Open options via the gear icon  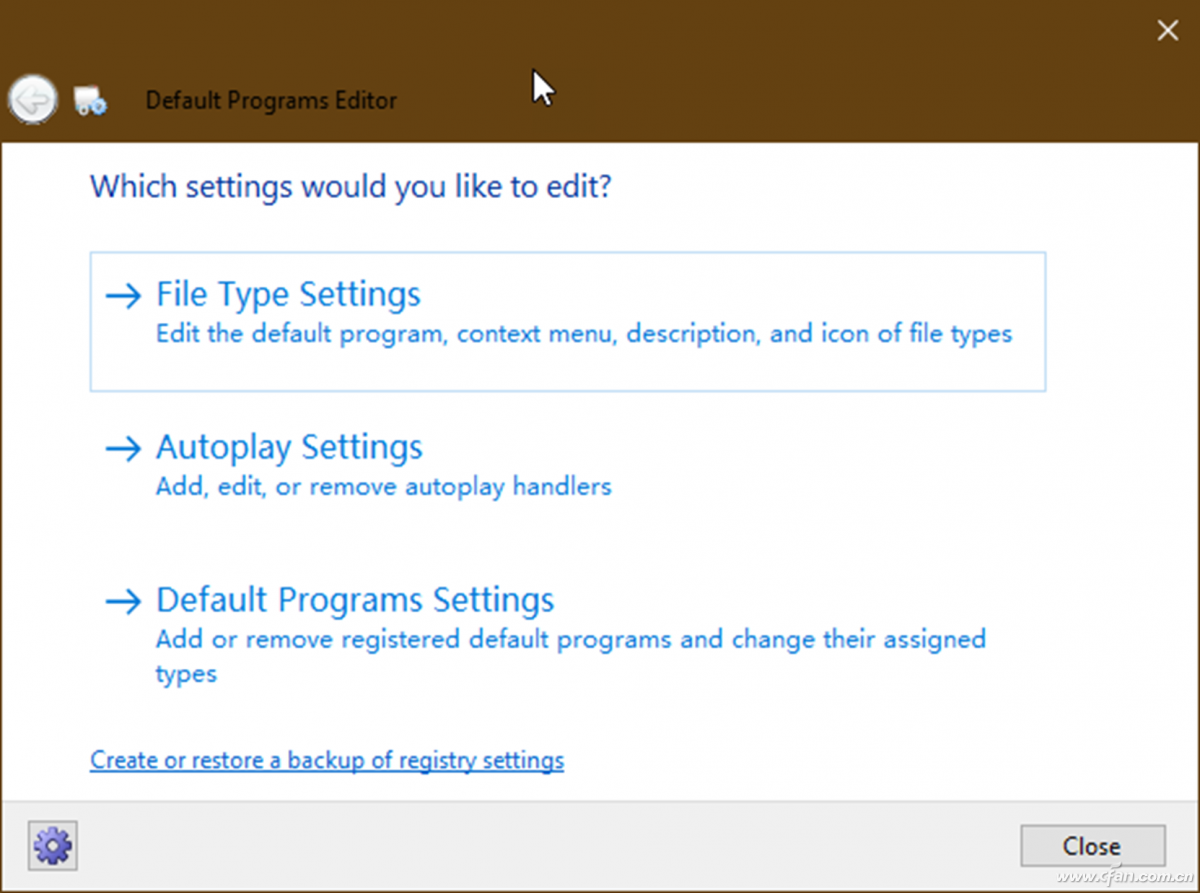pos(53,847)
